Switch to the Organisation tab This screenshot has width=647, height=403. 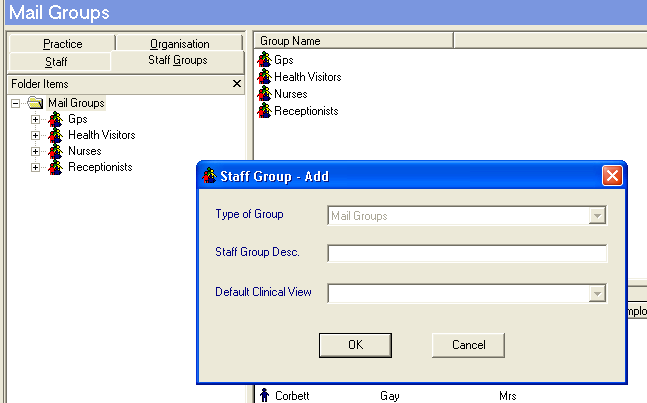(180, 44)
